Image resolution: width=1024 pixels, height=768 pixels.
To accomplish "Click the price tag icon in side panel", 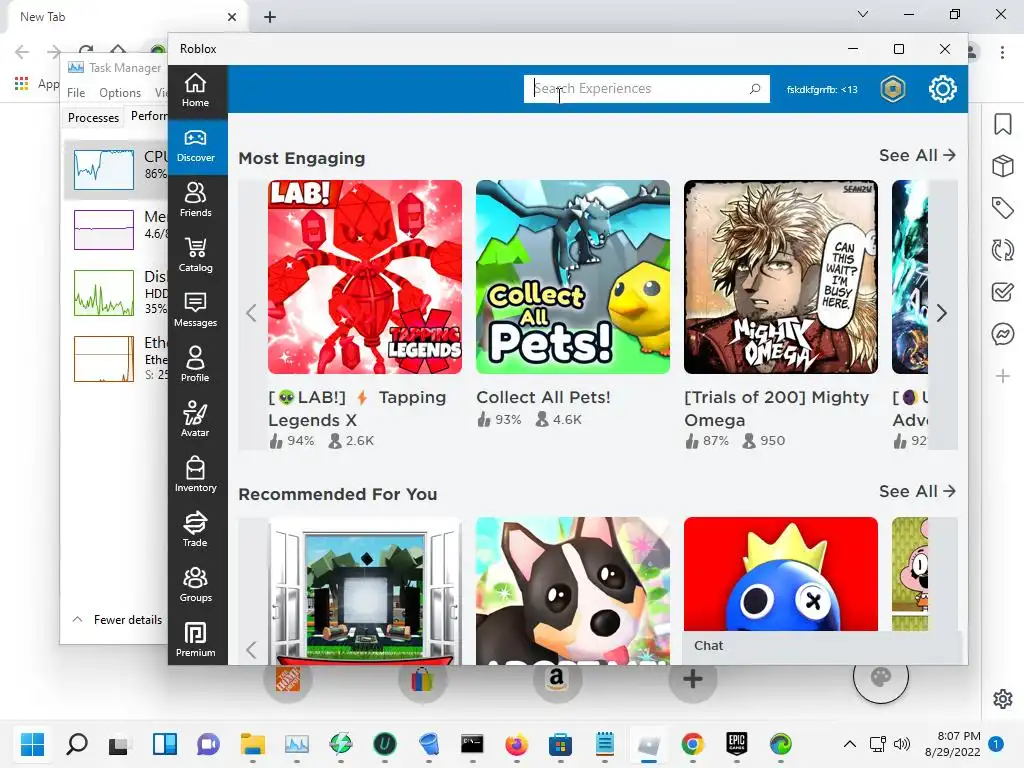I will click(x=1002, y=208).
